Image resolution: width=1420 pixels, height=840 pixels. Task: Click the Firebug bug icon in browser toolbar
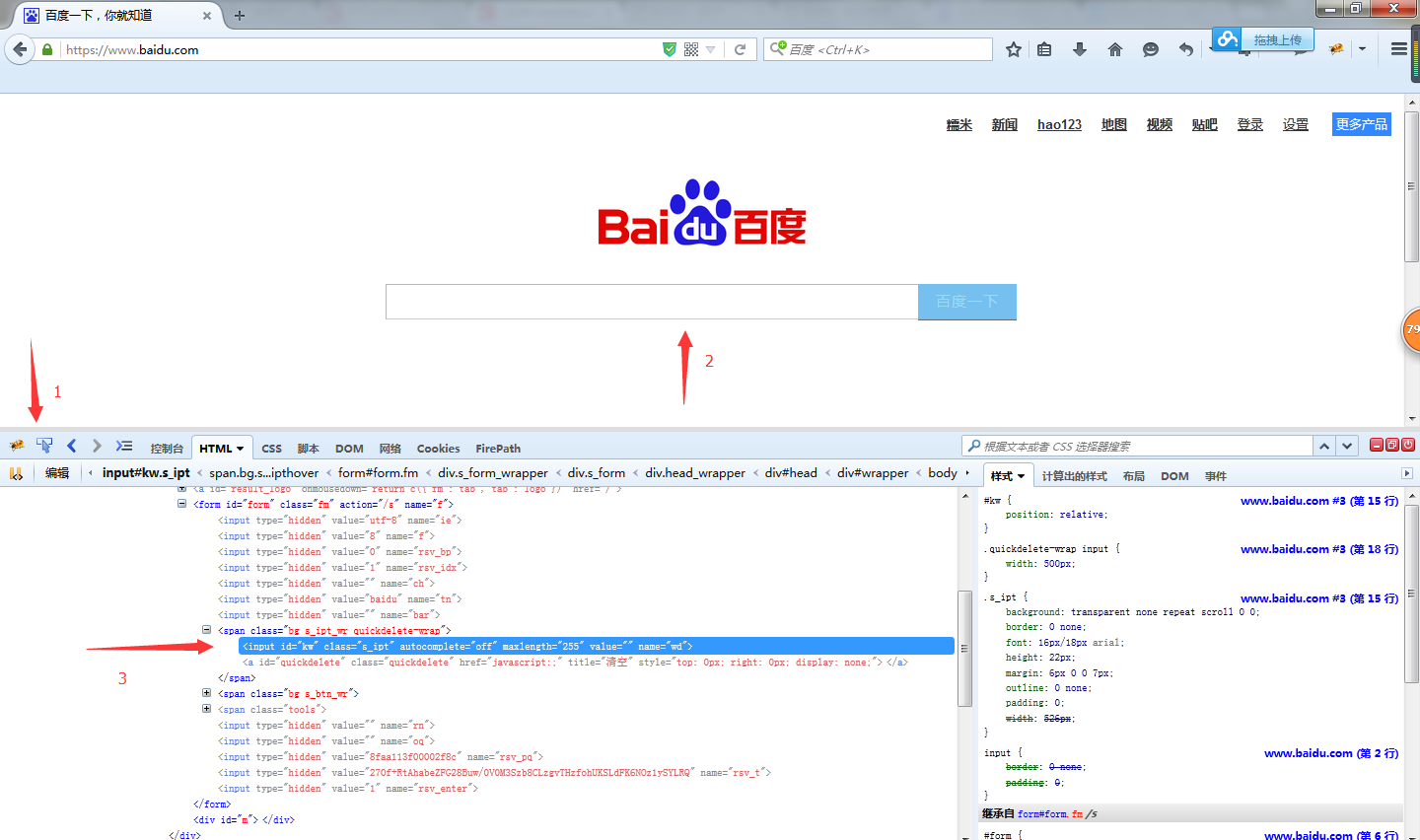tap(1337, 49)
